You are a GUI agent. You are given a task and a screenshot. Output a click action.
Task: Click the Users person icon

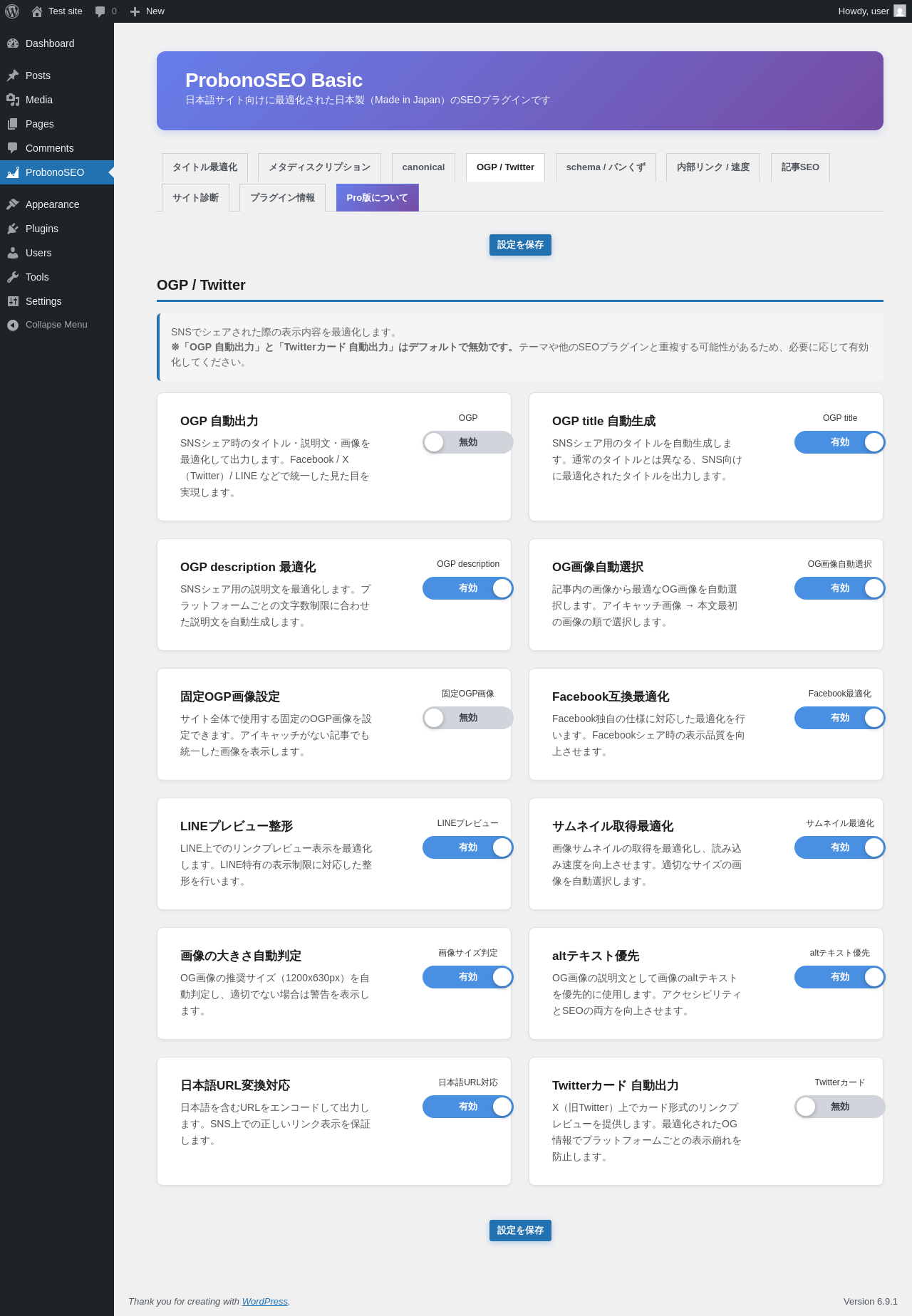tap(13, 253)
